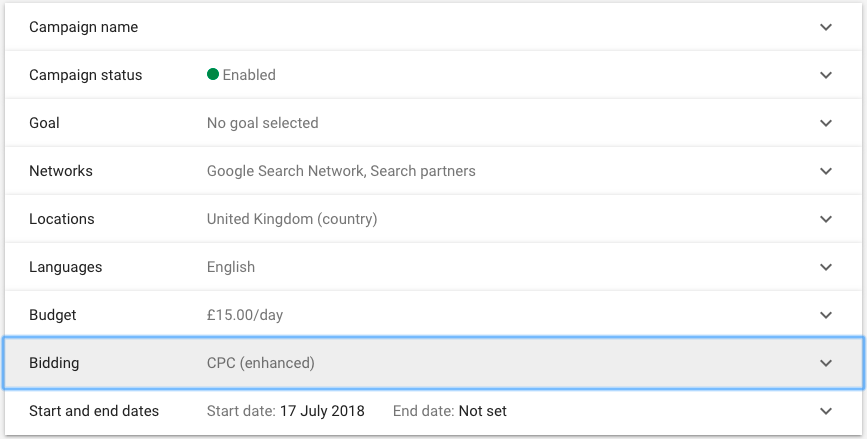Expand the Budget chevron arrow

pyautogui.click(x=826, y=316)
